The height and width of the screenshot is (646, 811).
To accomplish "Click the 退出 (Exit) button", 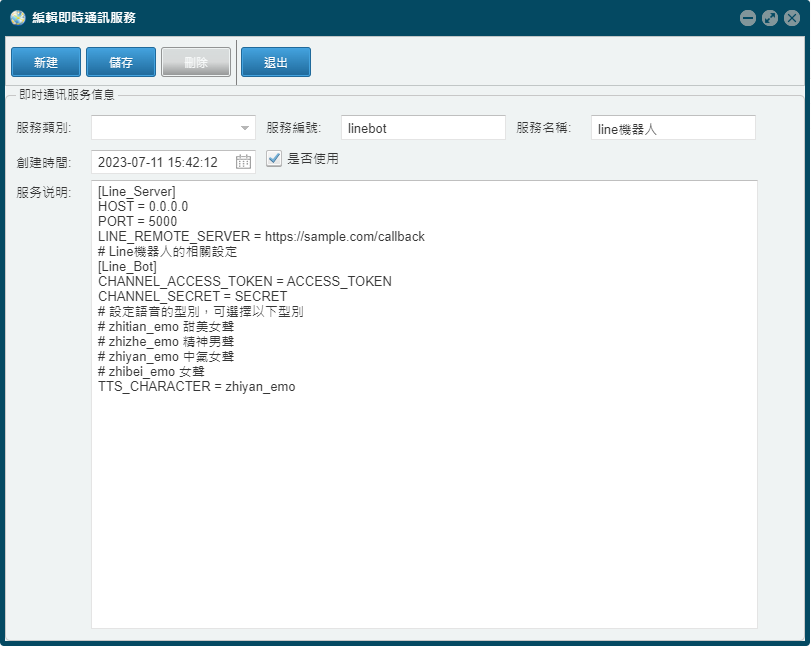I will pos(276,62).
